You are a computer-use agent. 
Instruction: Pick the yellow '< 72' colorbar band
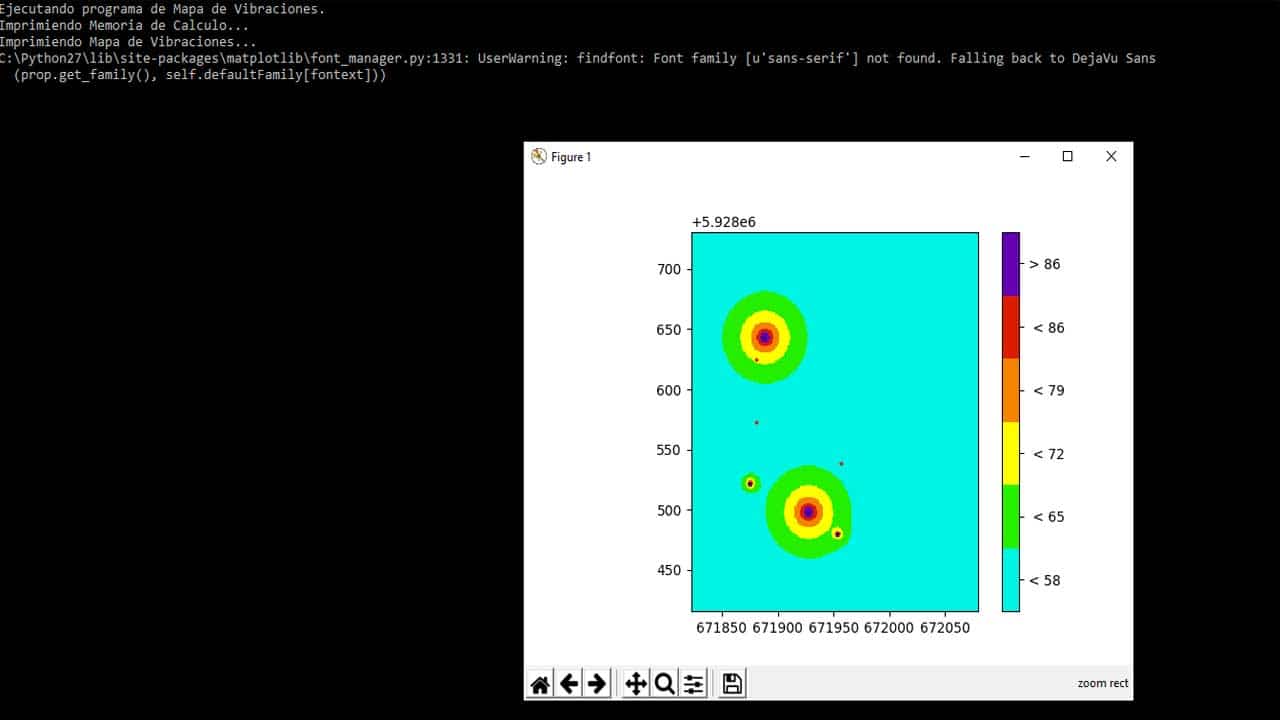pos(1011,453)
